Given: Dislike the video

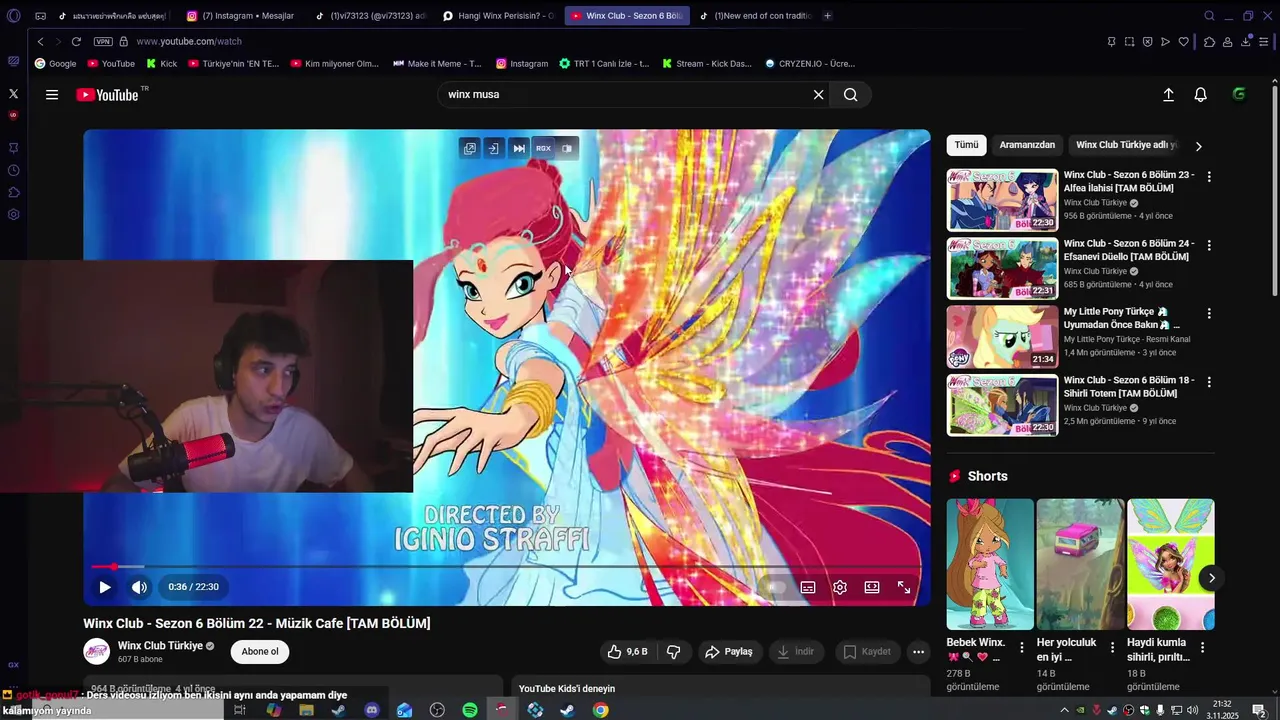Looking at the screenshot, I should pyautogui.click(x=674, y=651).
